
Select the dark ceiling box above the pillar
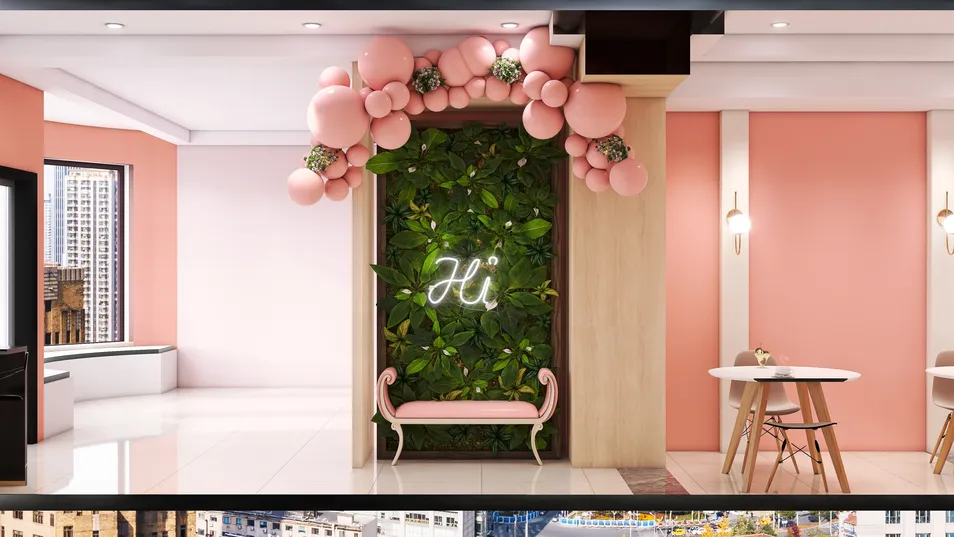[635, 47]
